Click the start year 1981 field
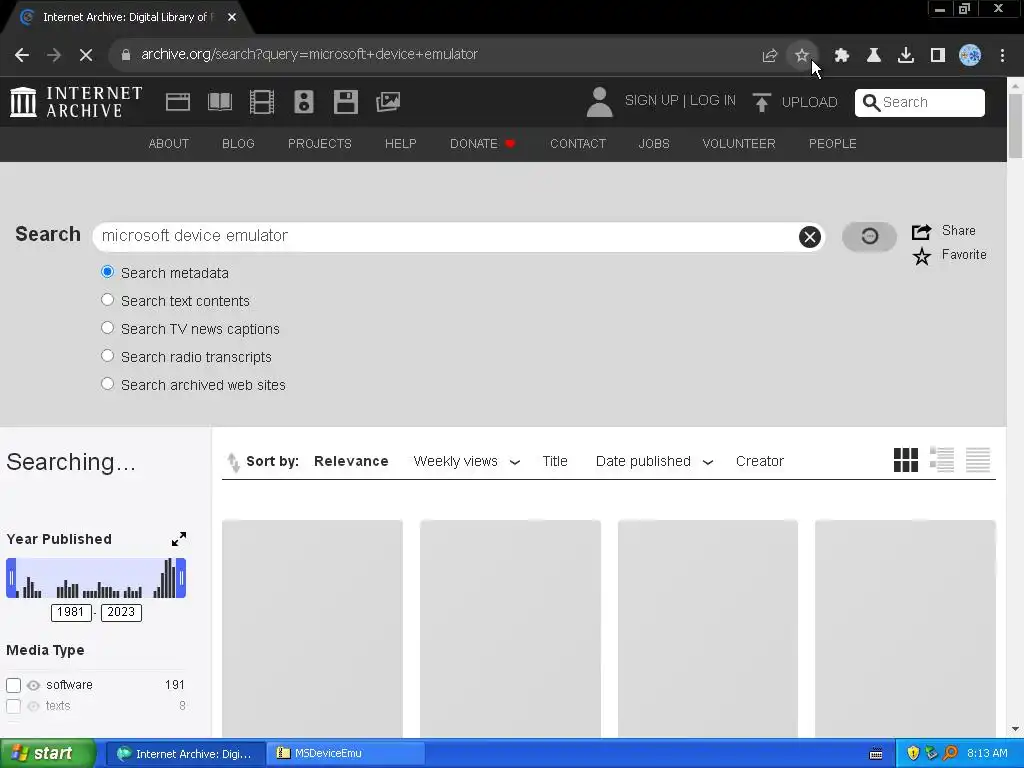Screen dimensions: 1024x768 pos(71,612)
